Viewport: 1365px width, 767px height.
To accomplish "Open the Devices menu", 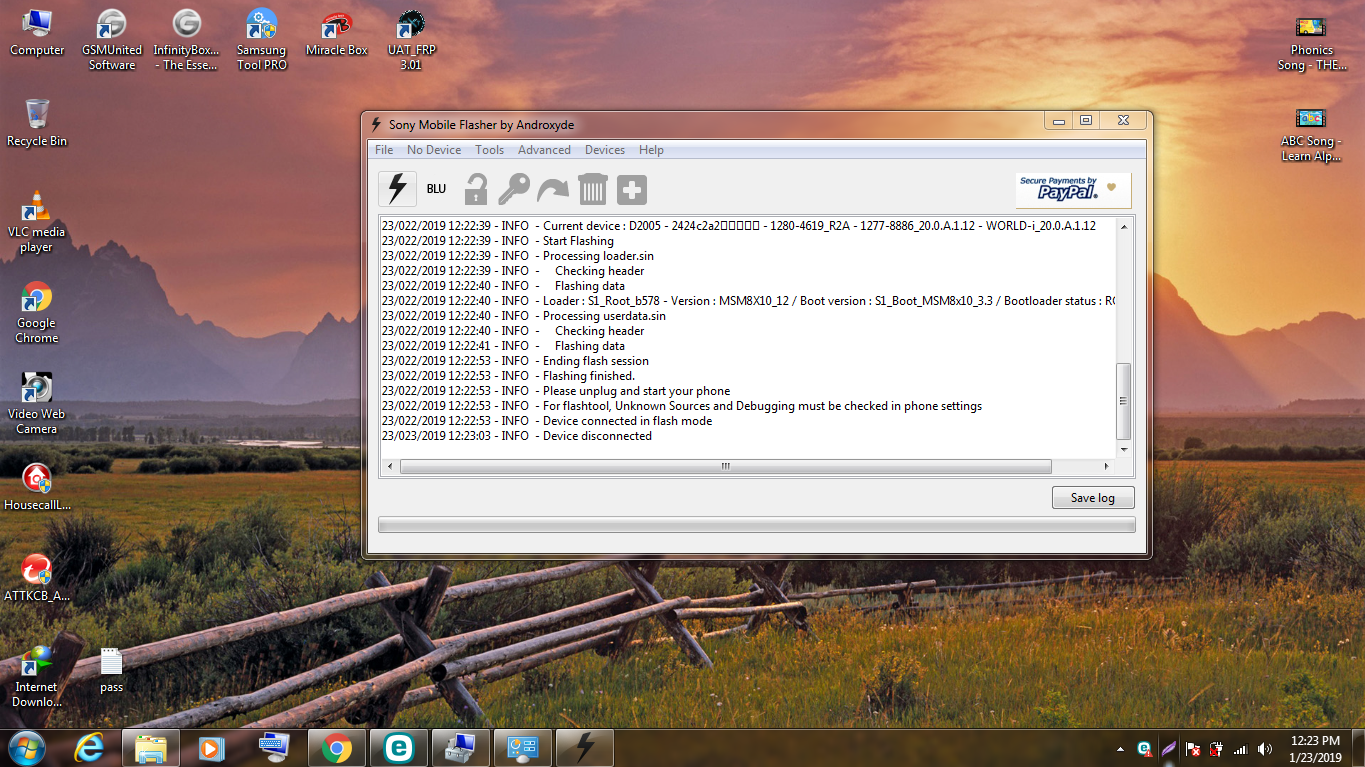I will (x=605, y=150).
